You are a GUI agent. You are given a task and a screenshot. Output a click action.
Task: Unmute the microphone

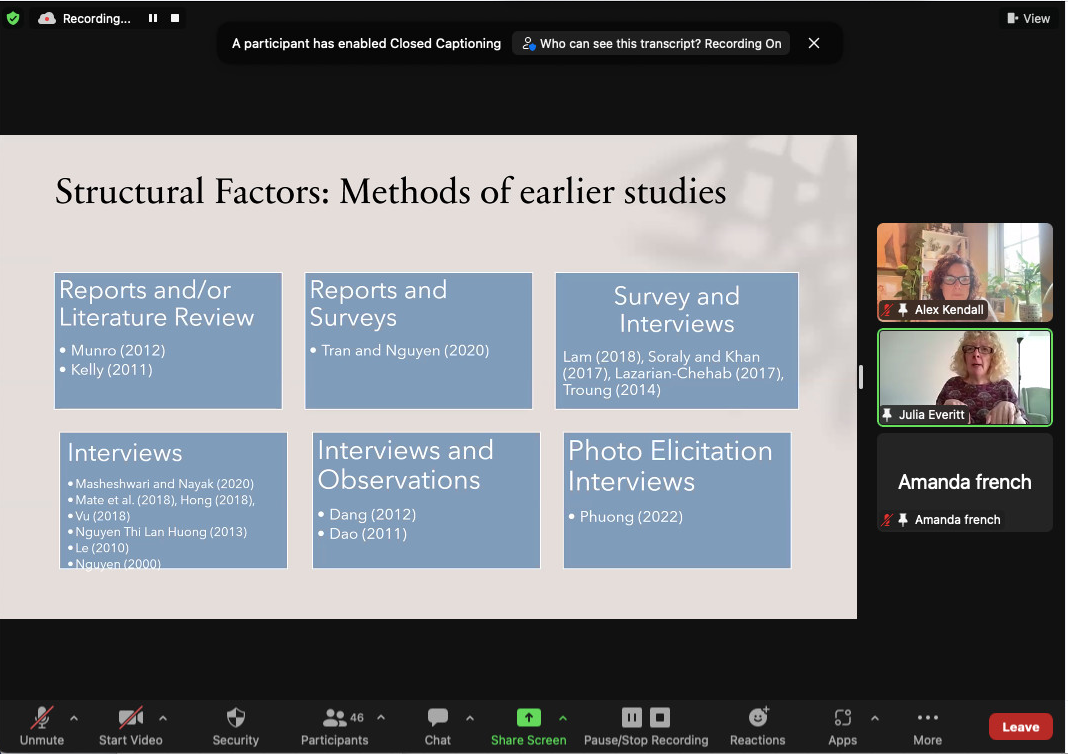point(41,718)
